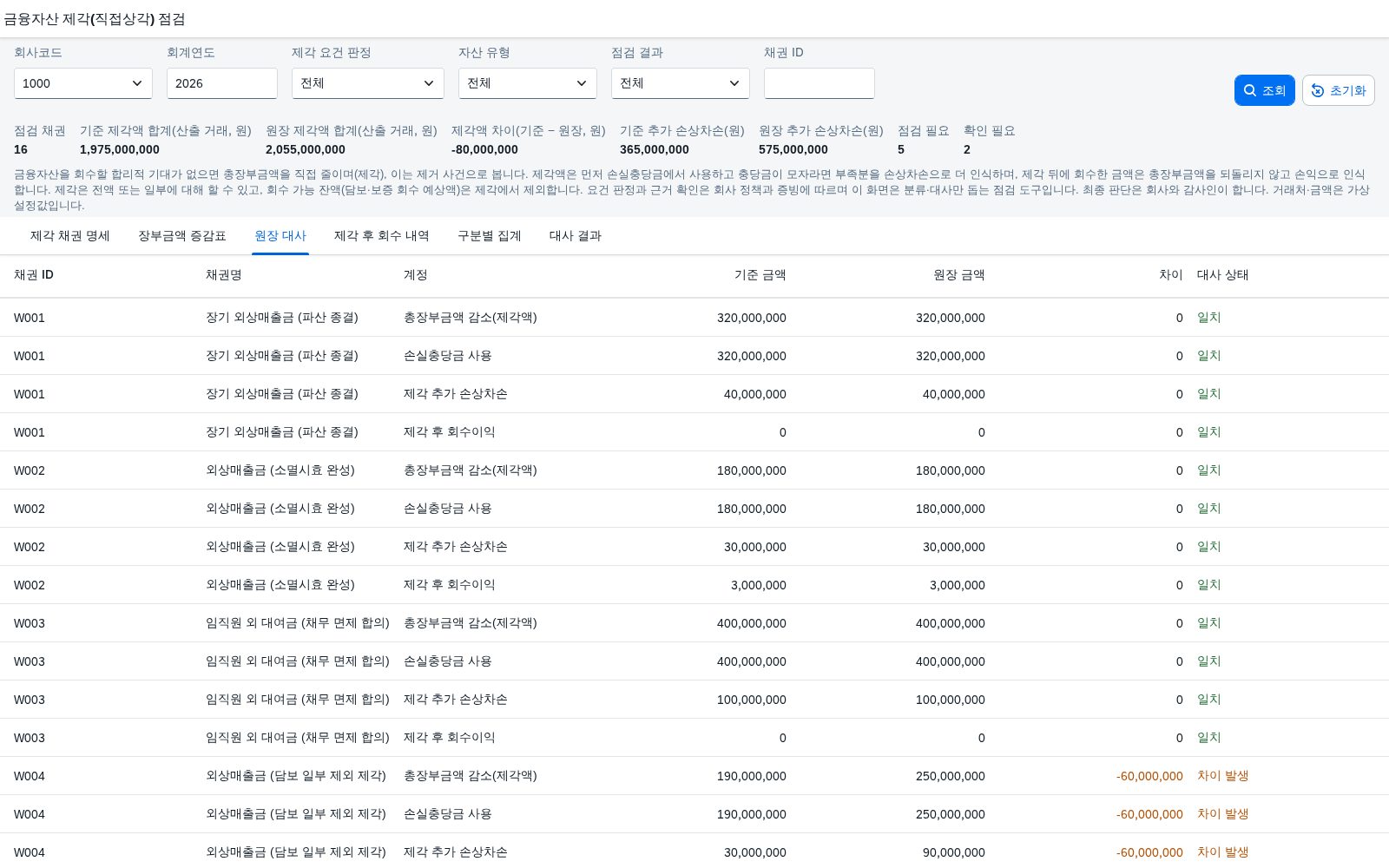Viewport: 1389px width, 868px height.
Task: Click the 원장 제각액 합계 value 2,055,000,000
Action: [x=306, y=149]
